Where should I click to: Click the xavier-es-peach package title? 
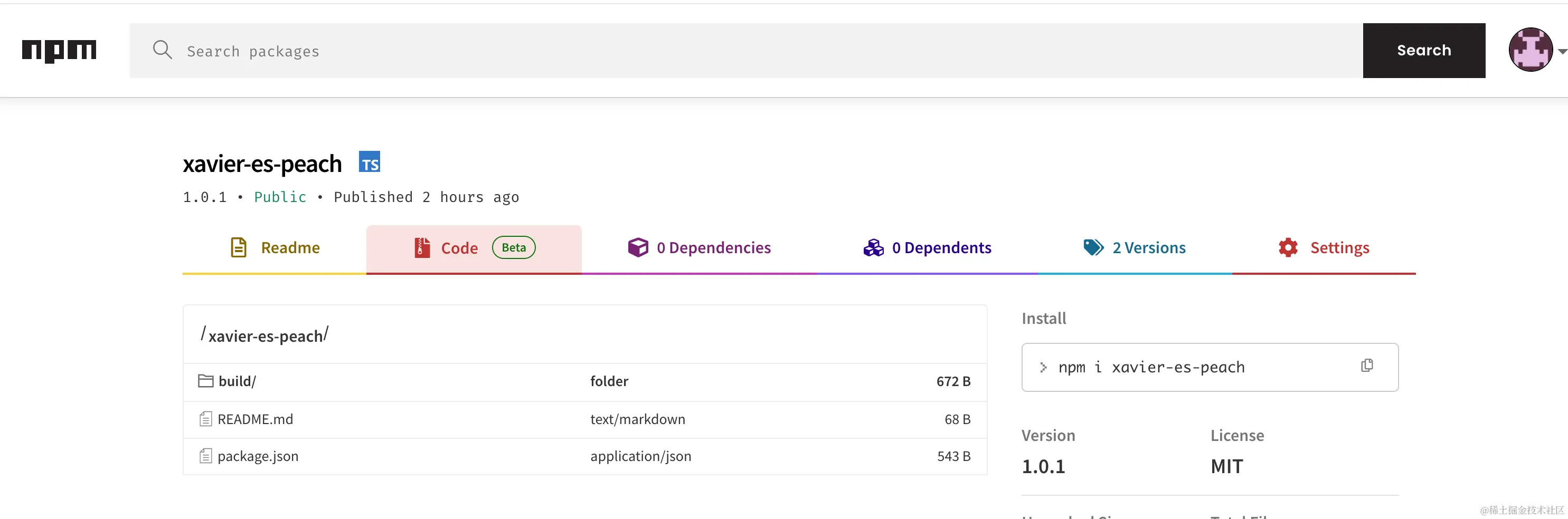[x=262, y=164]
